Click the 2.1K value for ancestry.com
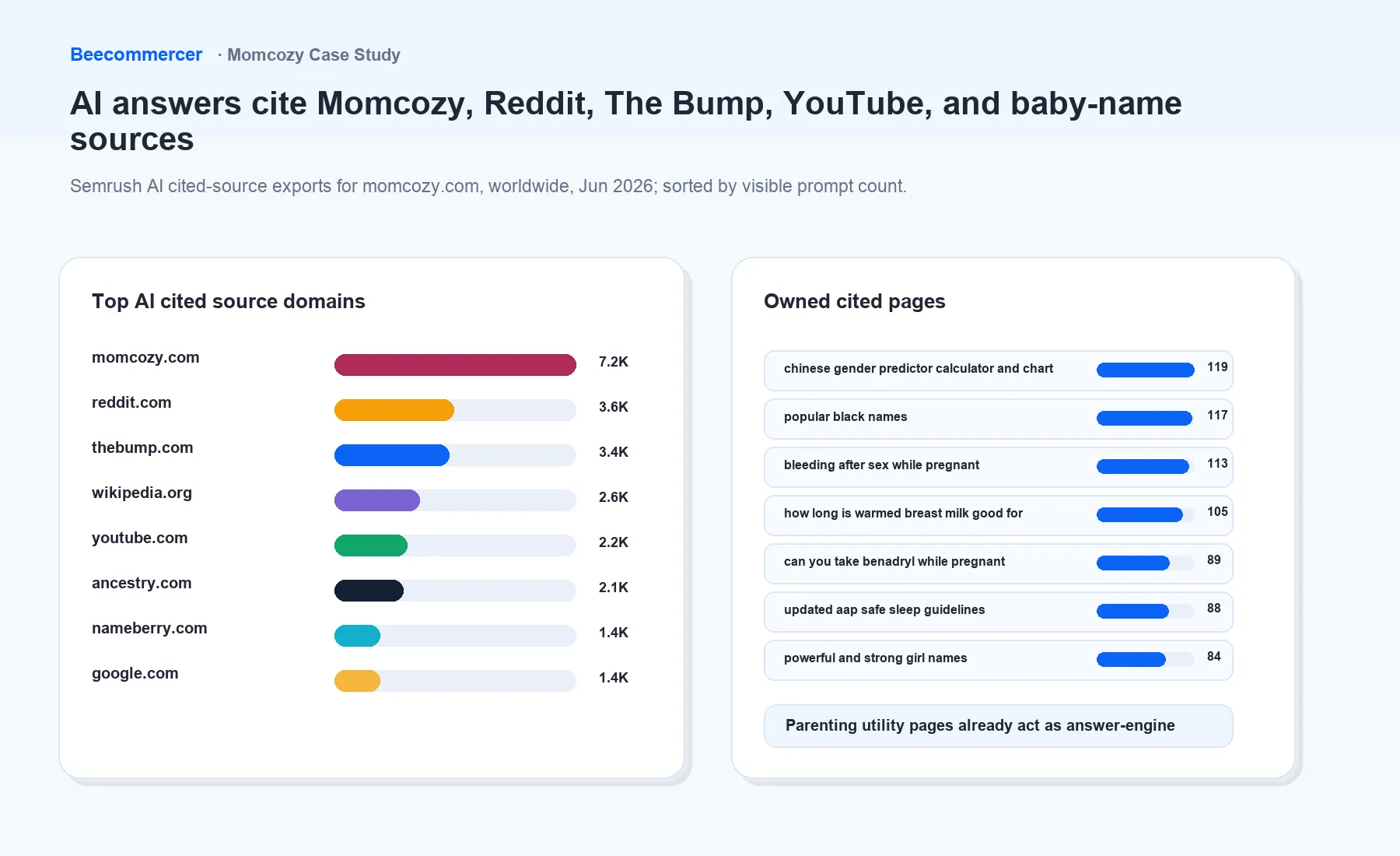This screenshot has height=856, width=1400. click(614, 588)
